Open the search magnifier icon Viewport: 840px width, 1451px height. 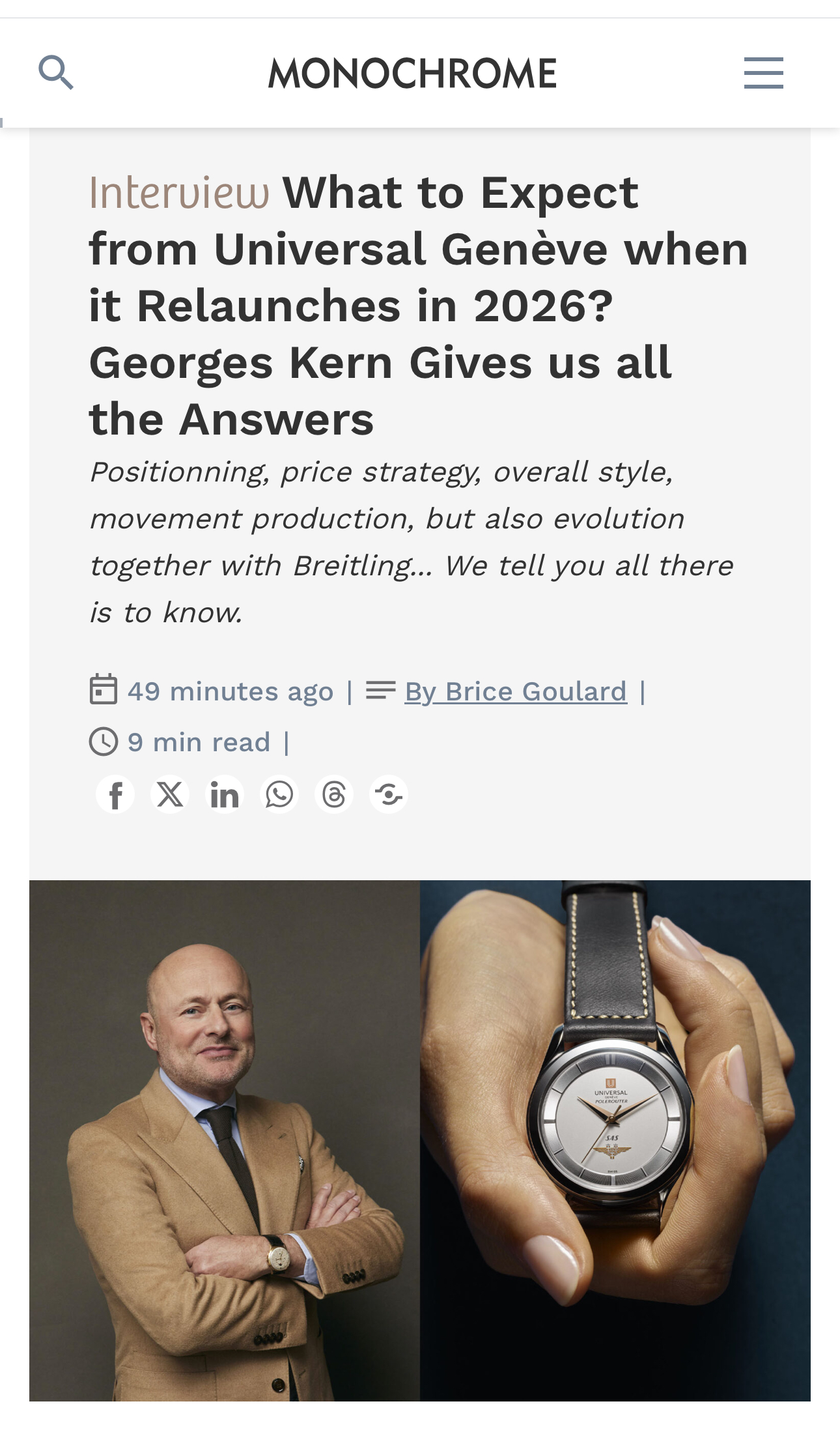[x=56, y=72]
